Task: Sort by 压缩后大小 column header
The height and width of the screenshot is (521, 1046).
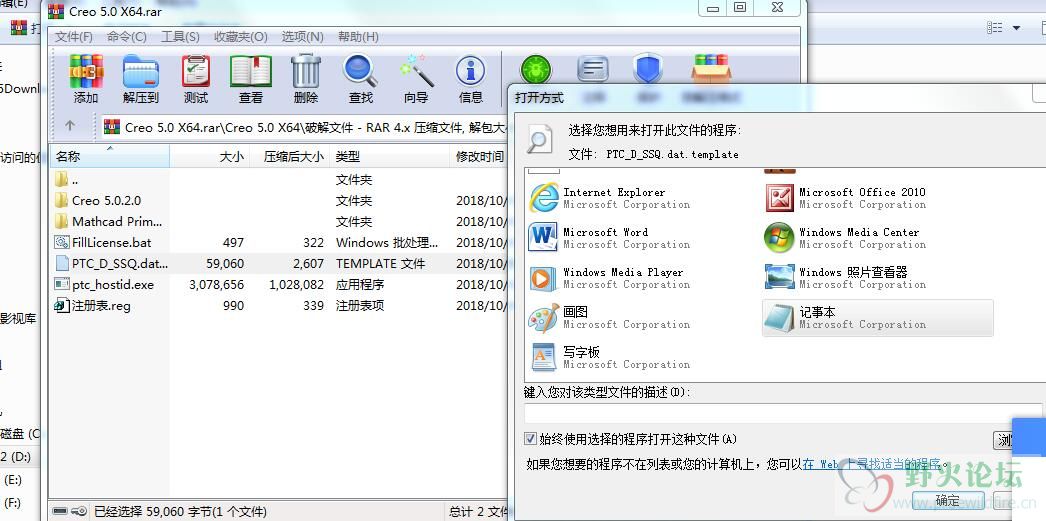Action: 289,157
